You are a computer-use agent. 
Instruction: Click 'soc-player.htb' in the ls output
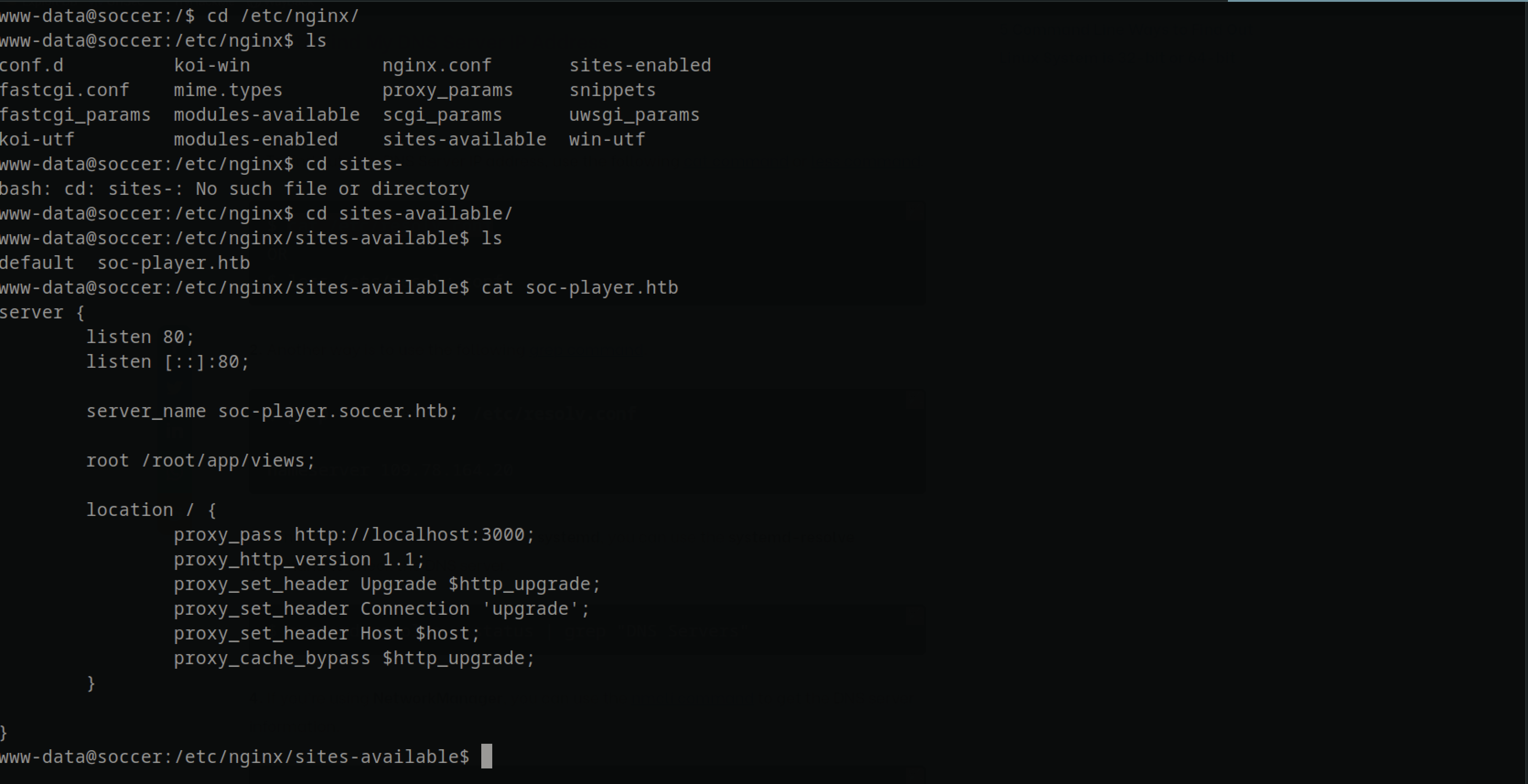(x=173, y=263)
